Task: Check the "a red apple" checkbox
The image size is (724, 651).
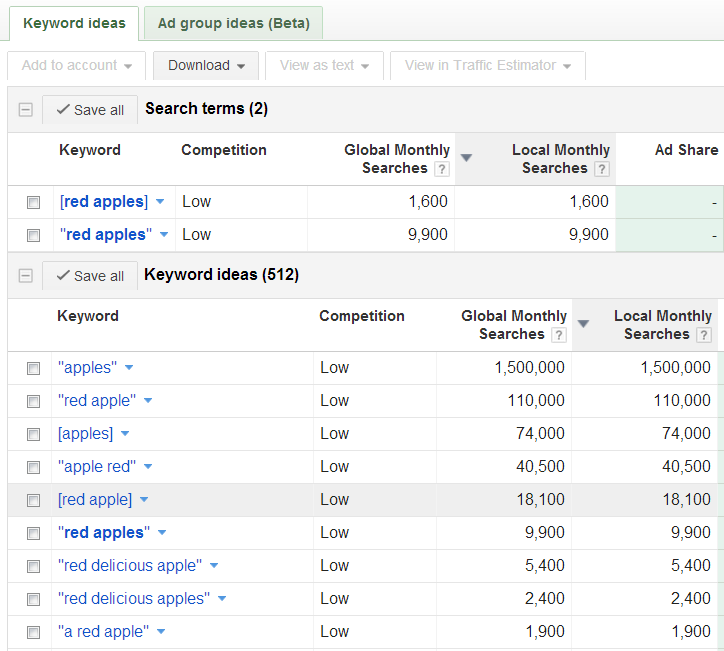Action: pos(33,632)
